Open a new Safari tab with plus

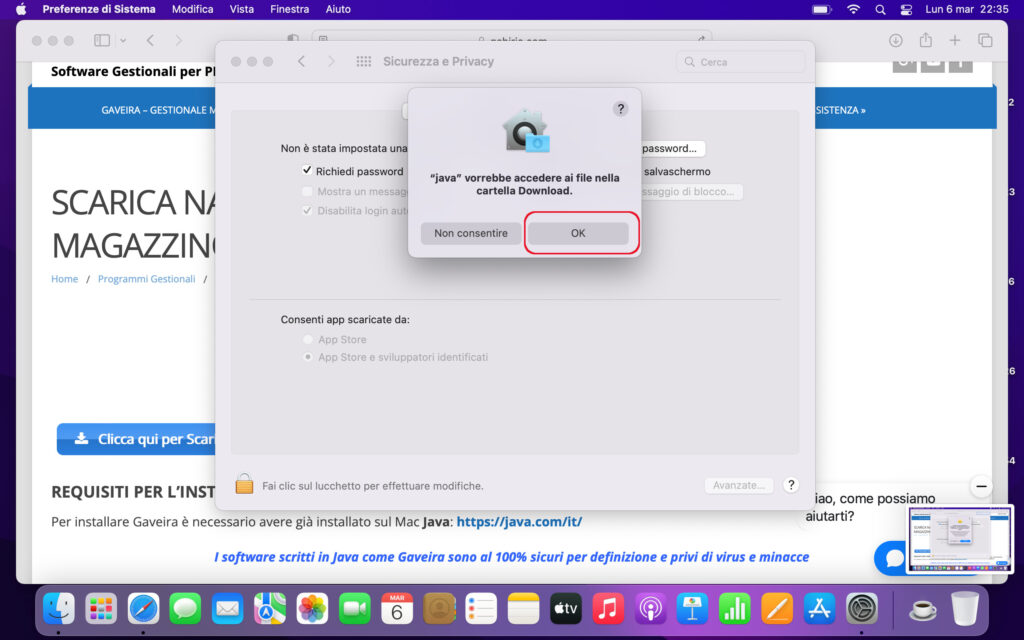click(x=955, y=40)
